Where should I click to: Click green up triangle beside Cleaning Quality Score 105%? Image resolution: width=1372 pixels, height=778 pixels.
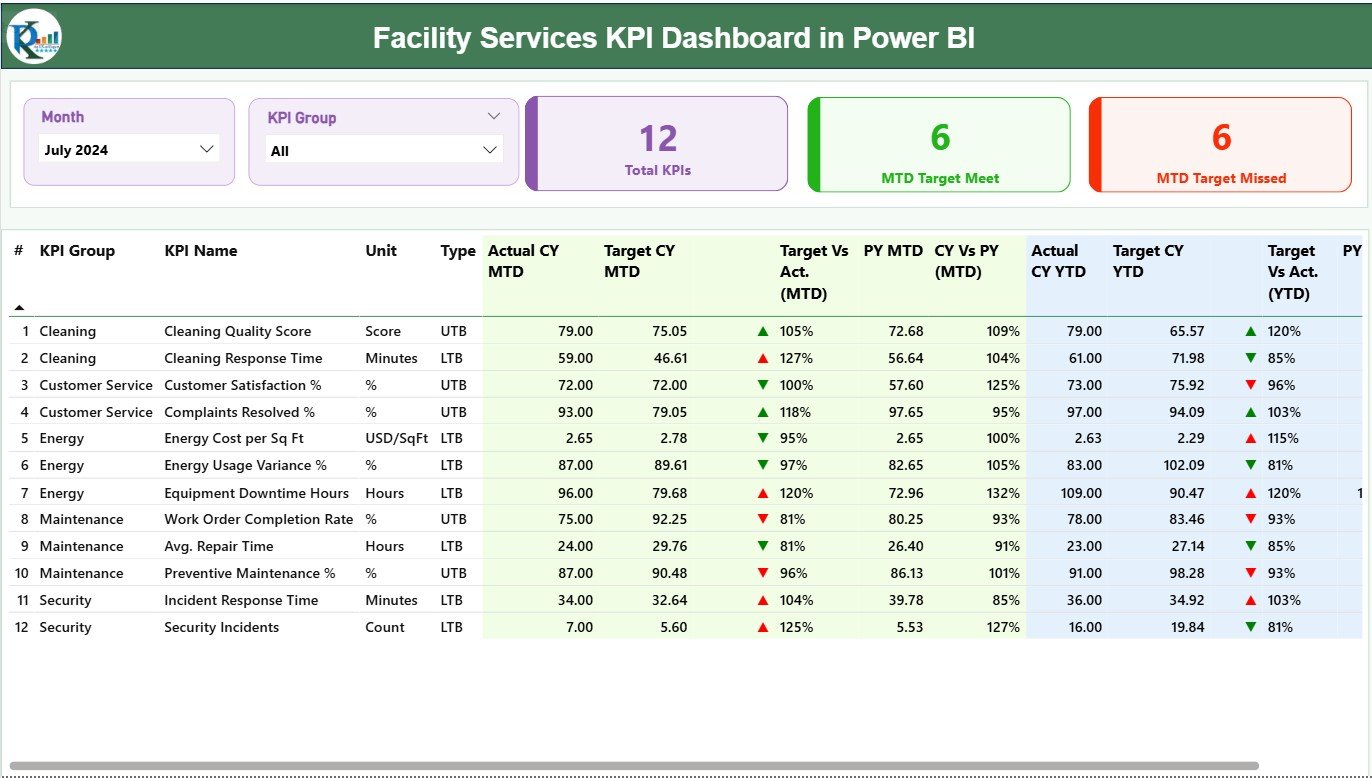[763, 331]
